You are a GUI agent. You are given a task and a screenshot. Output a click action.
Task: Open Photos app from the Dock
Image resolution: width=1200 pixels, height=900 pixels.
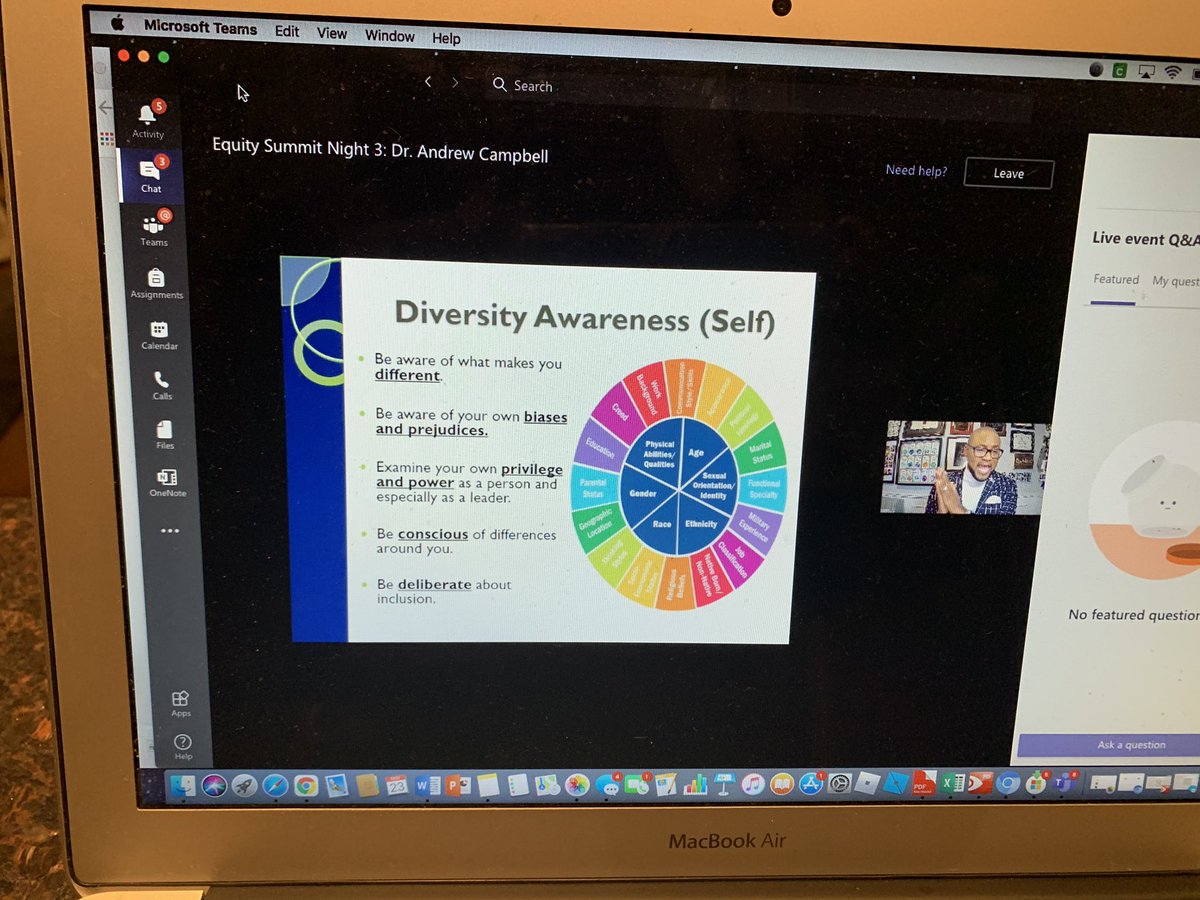point(577,785)
